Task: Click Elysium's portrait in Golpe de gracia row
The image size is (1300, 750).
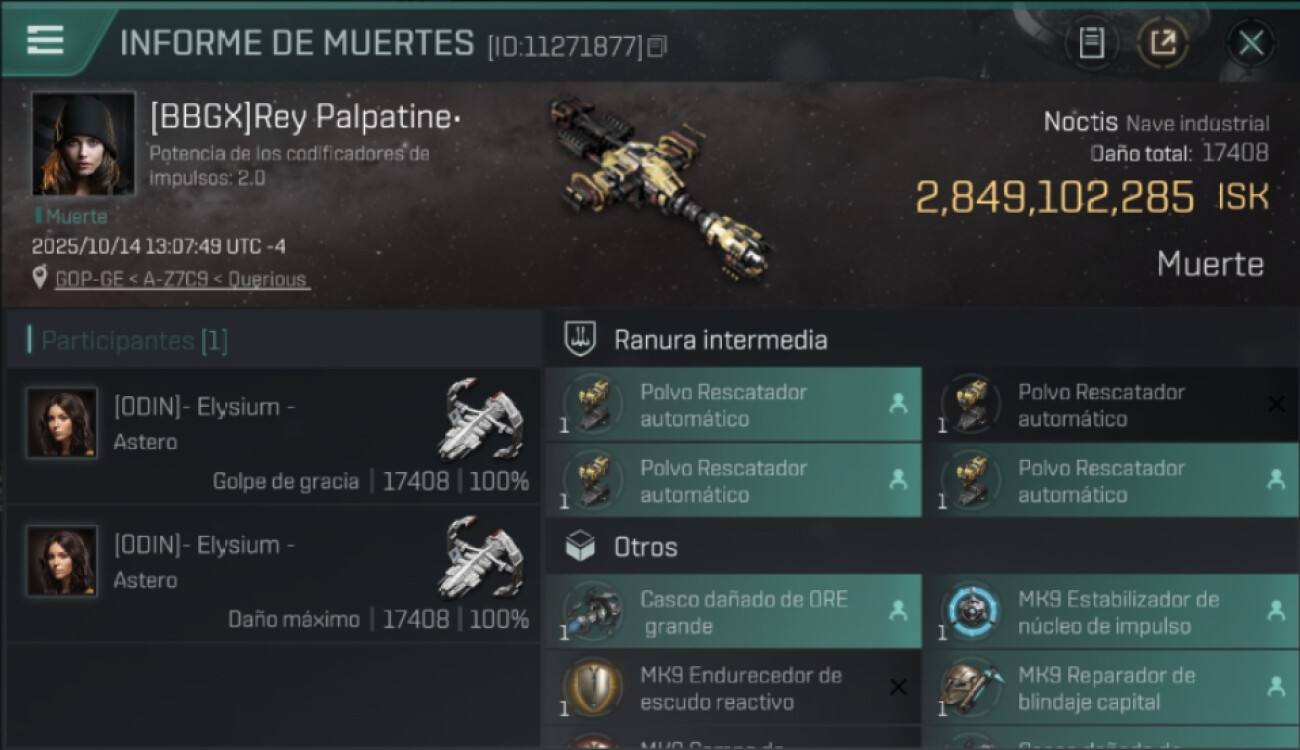Action: click(62, 423)
